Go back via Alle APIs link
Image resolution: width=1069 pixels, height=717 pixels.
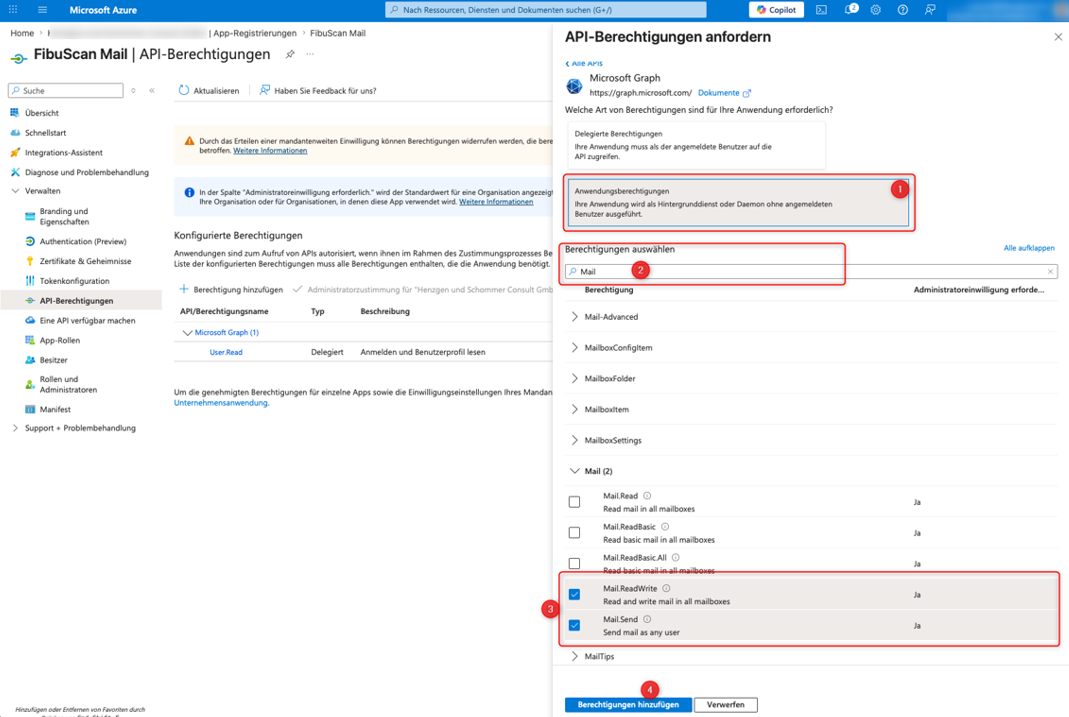(584, 63)
